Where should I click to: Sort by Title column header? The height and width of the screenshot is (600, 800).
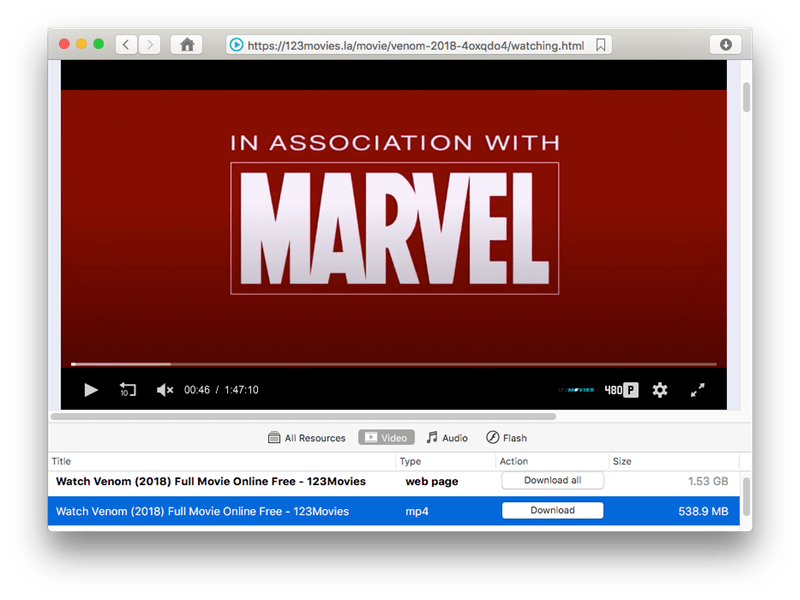221,461
